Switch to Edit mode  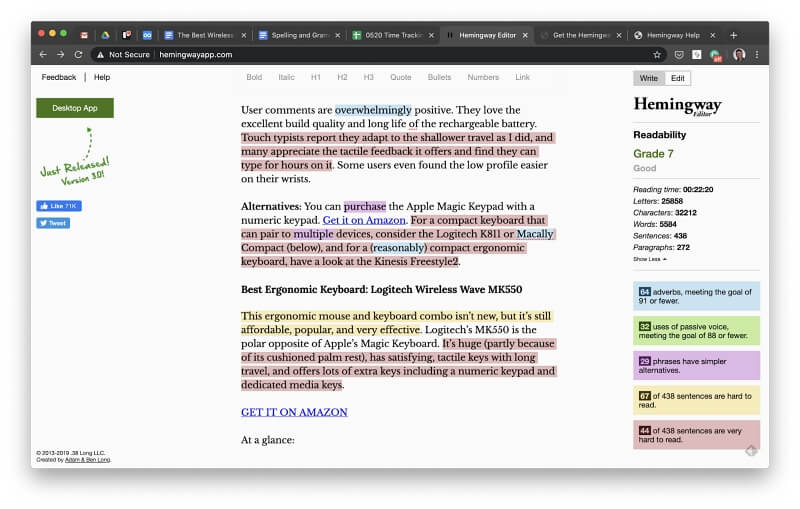pyautogui.click(x=678, y=78)
